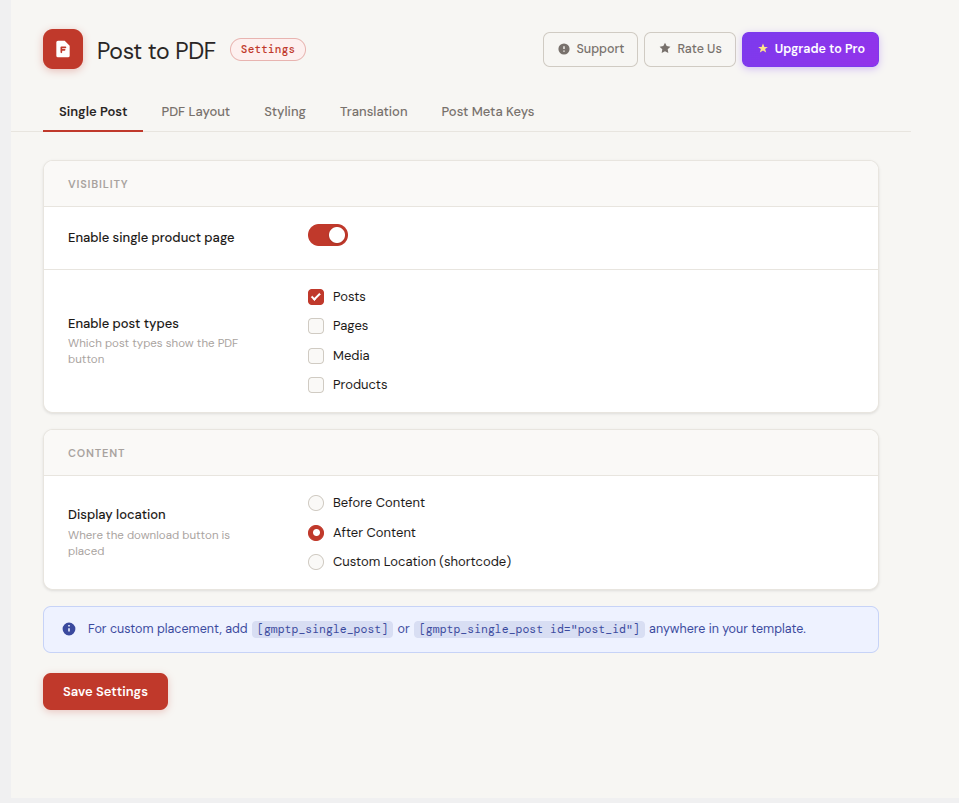959x803 pixels.
Task: Choose the After Content radio button
Action: coord(316,533)
